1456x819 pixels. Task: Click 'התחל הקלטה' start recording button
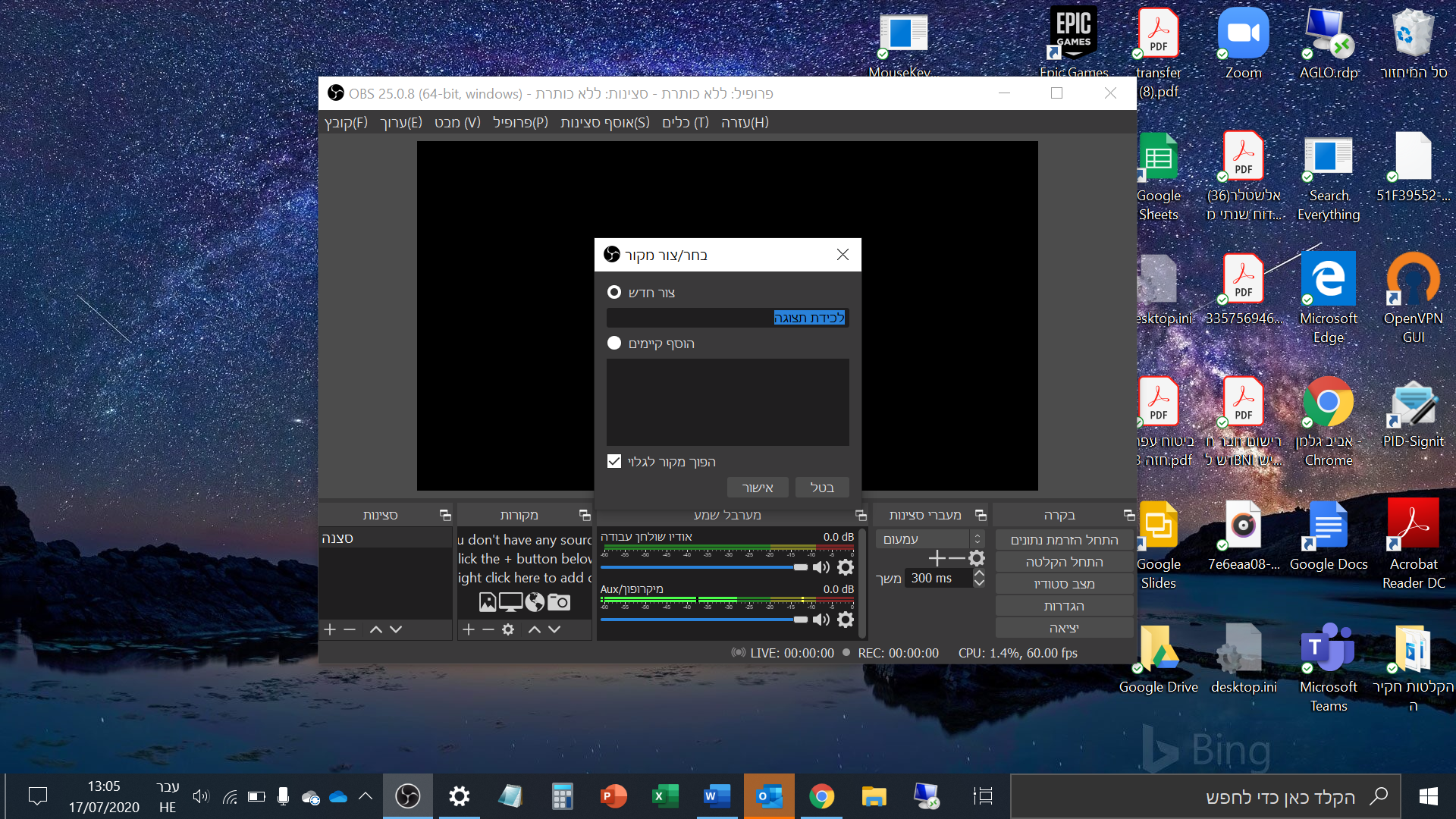coord(1064,561)
